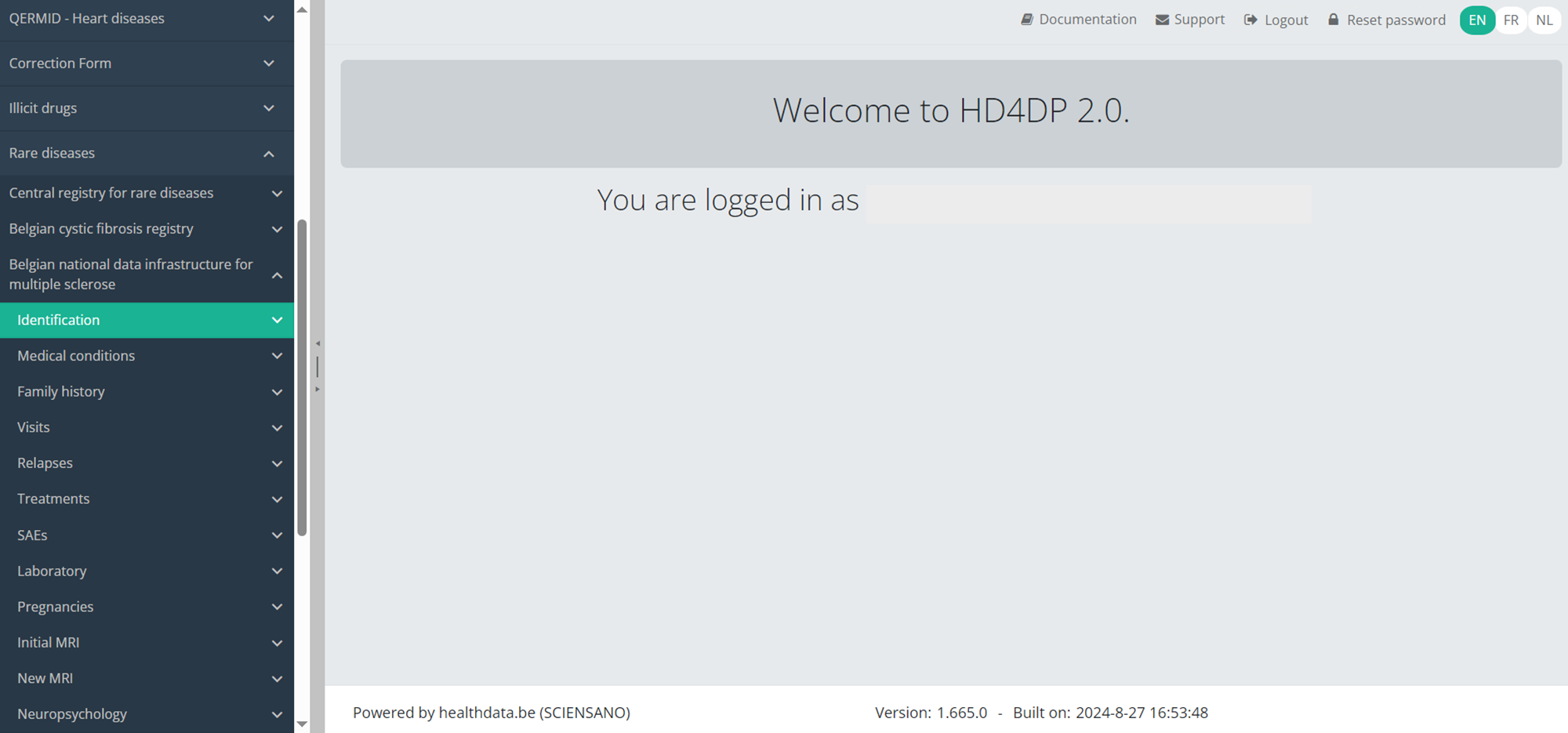Click sidebar scrollbar down arrow
Image resolution: width=1568 pixels, height=733 pixels.
point(302,724)
